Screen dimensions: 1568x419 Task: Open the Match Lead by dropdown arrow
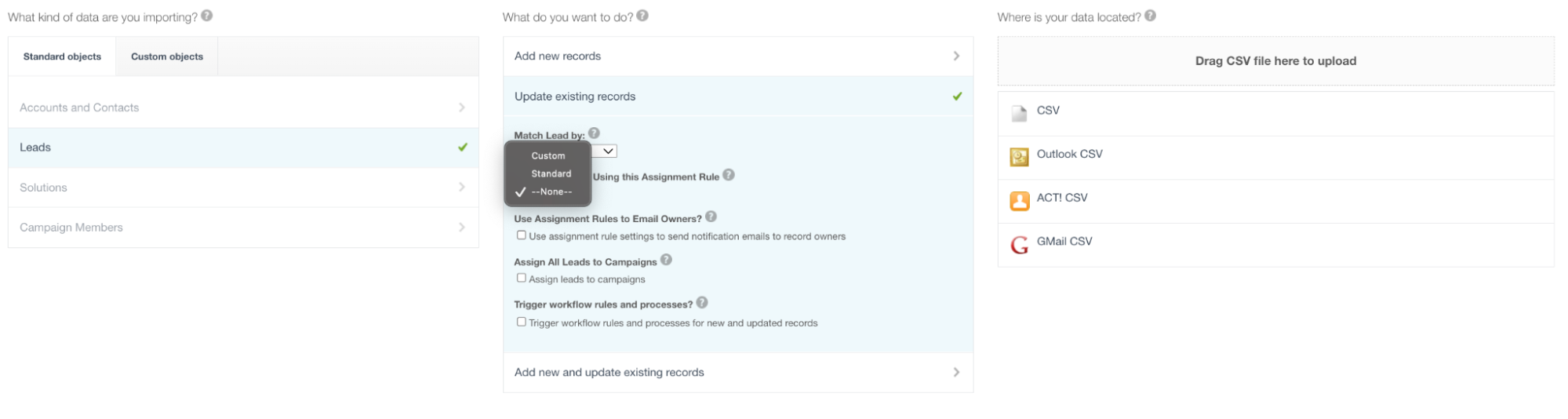click(608, 151)
